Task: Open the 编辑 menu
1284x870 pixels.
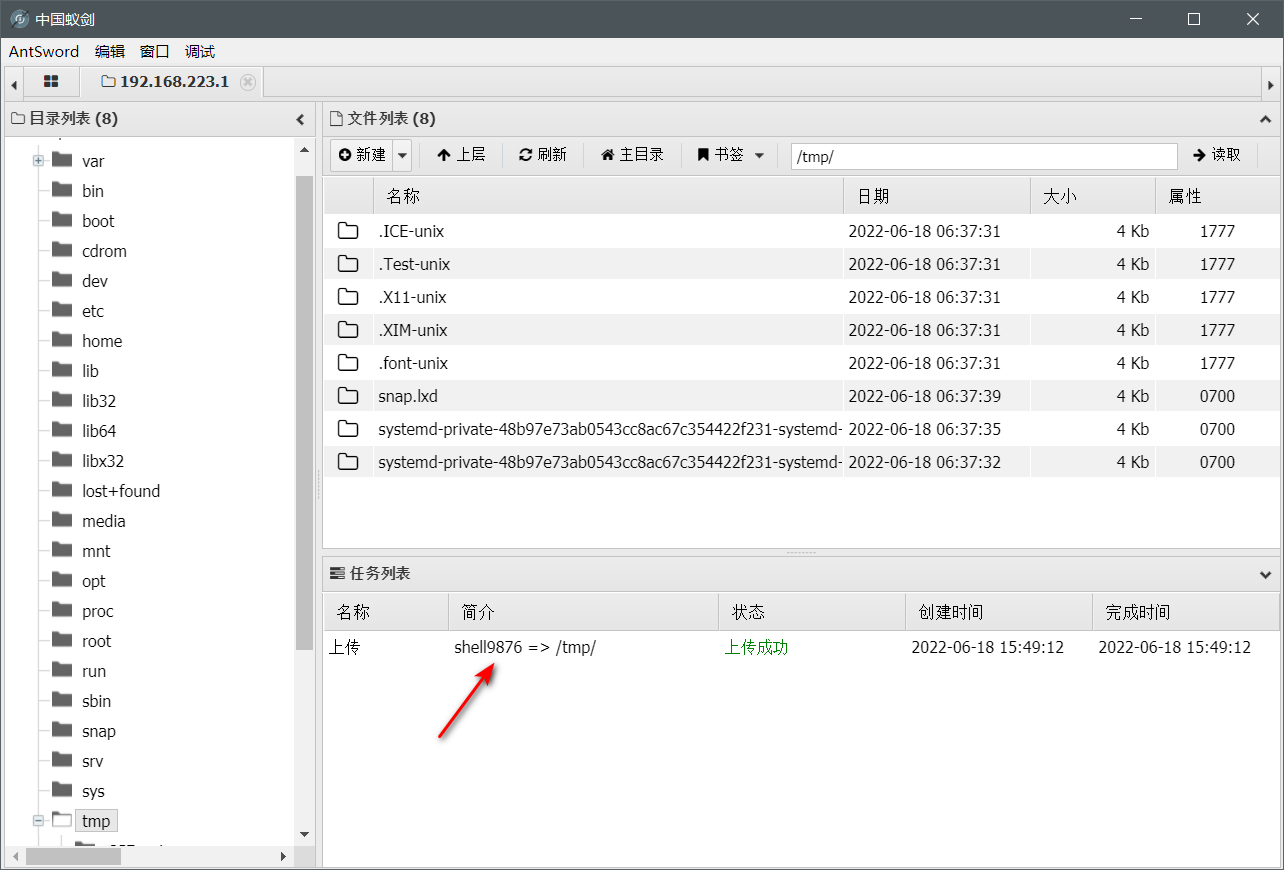Action: click(x=110, y=52)
